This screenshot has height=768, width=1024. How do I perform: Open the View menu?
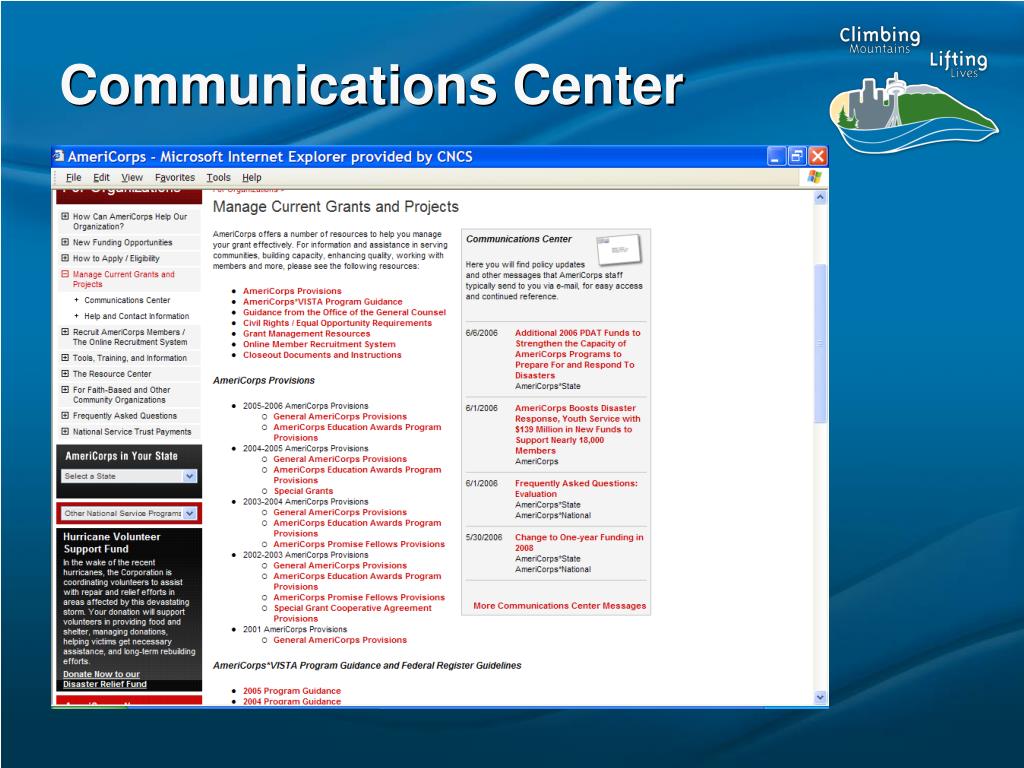[x=131, y=178]
